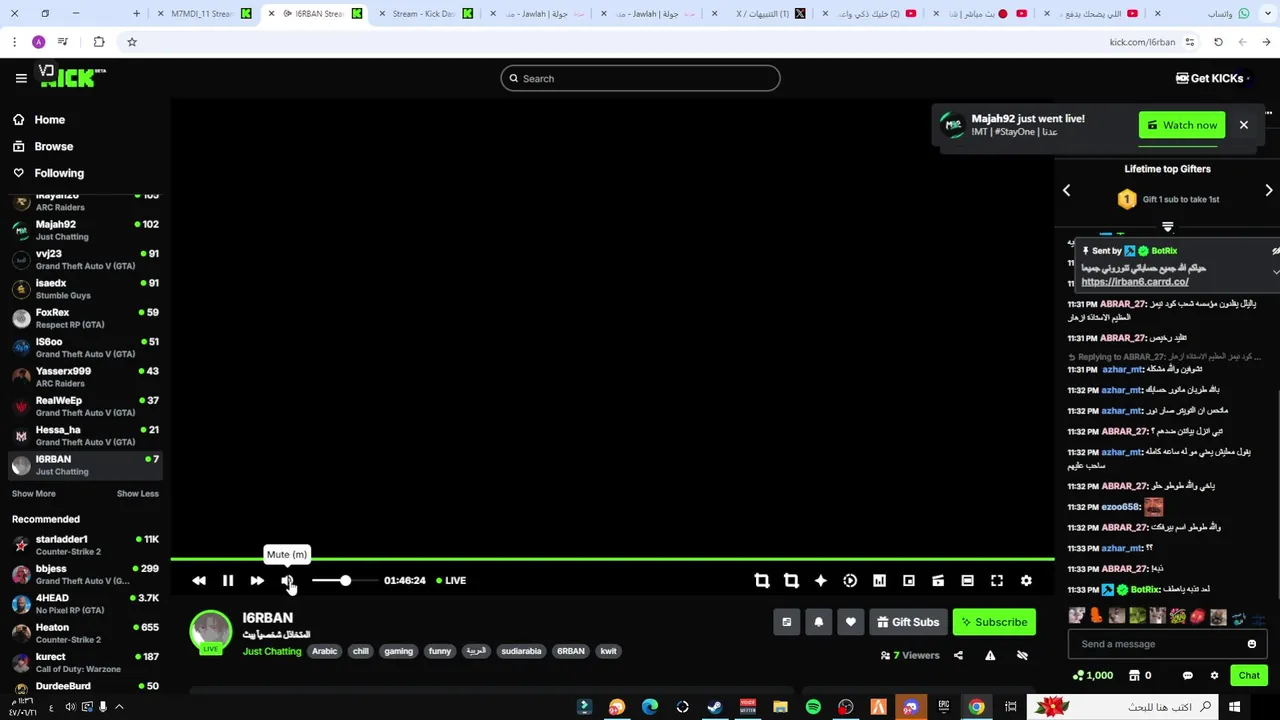The height and width of the screenshot is (720, 1280).
Task: Open picture-in-picture mini player
Action: click(x=909, y=581)
